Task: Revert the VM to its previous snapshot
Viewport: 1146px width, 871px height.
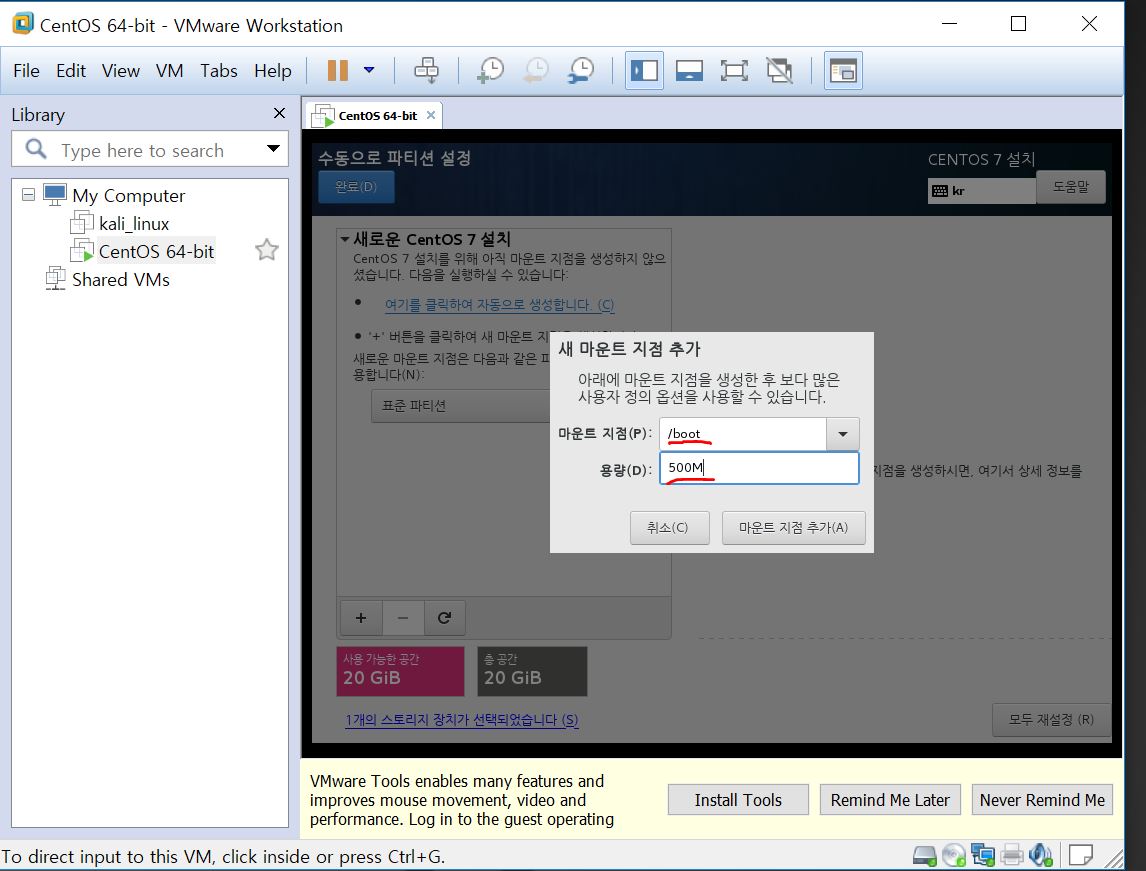Action: coord(536,70)
